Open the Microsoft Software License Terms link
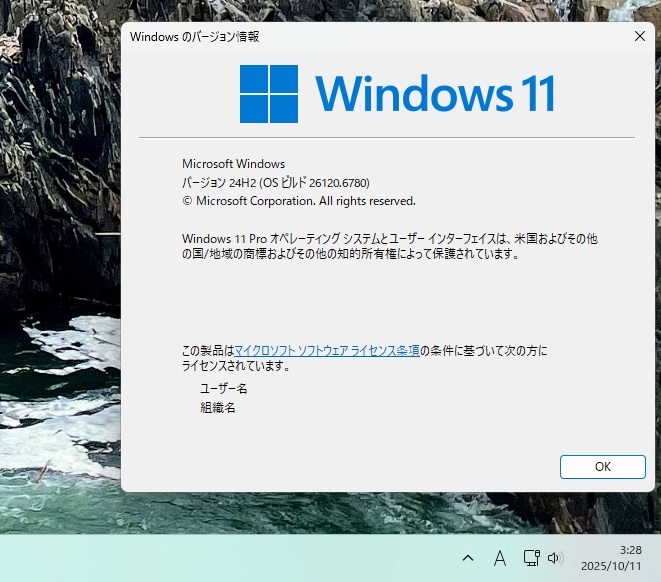Screen dimensions: 661x582 [327, 350]
